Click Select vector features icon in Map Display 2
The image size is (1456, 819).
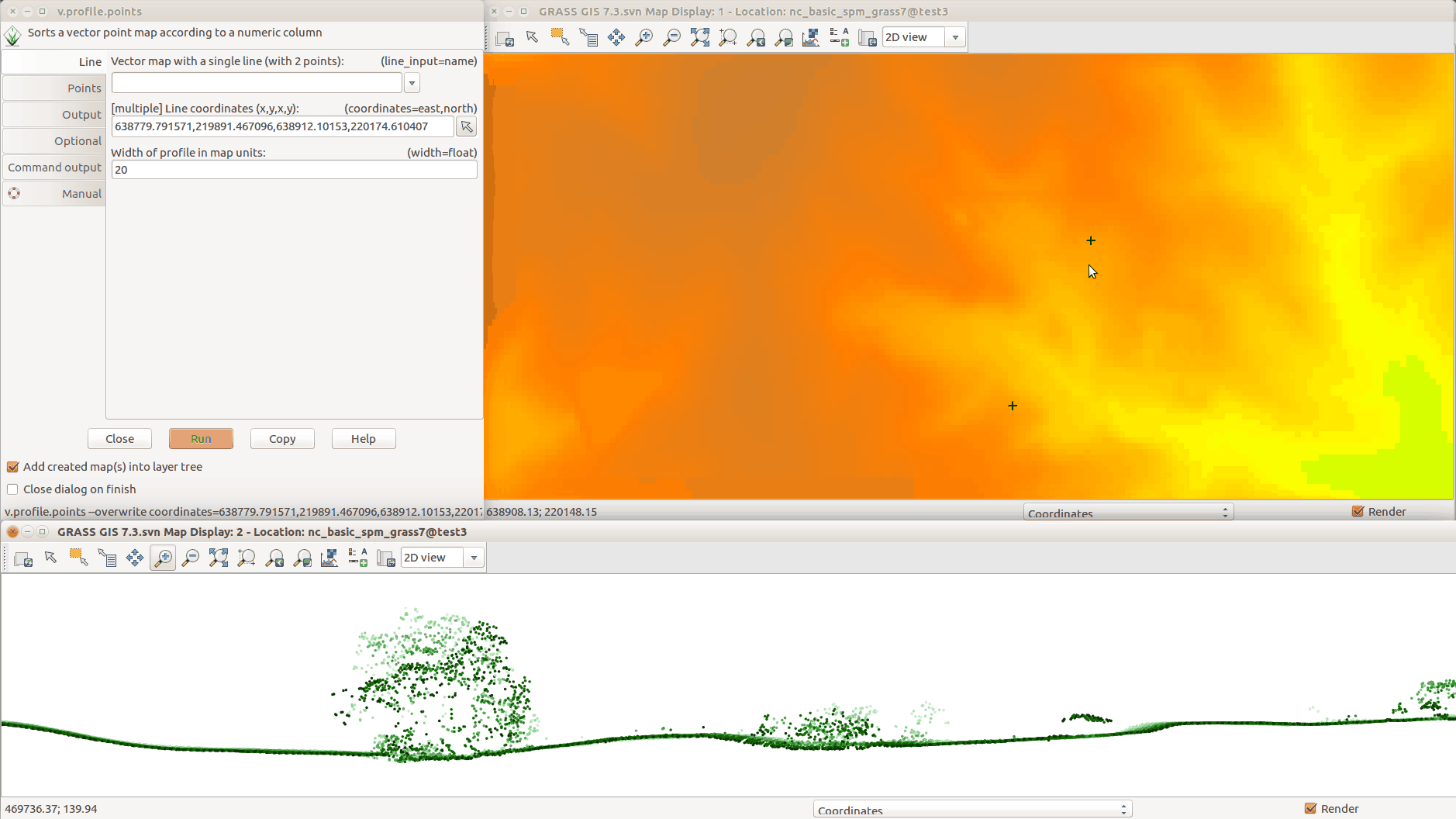click(x=78, y=558)
